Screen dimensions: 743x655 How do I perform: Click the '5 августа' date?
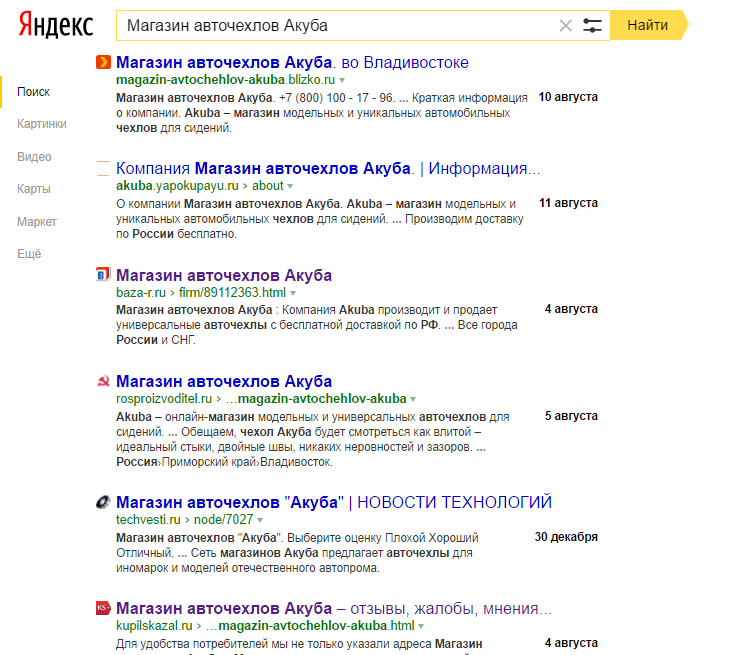coord(571,416)
